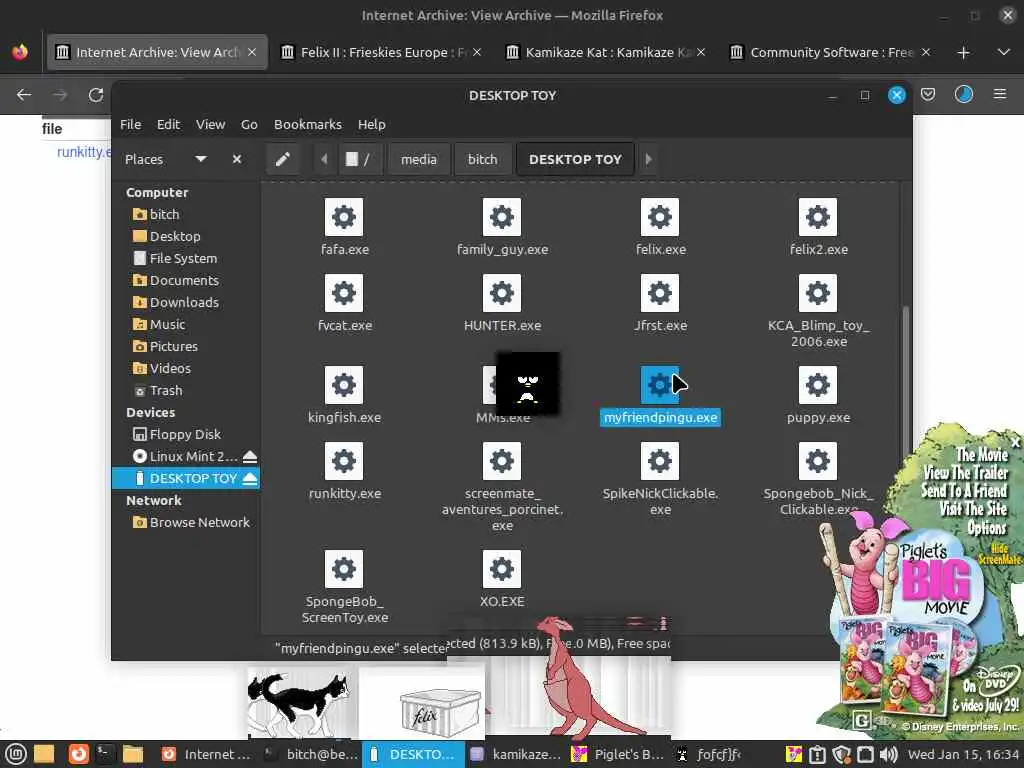
Task: Select the XO.EXE file icon
Action: click(502, 569)
